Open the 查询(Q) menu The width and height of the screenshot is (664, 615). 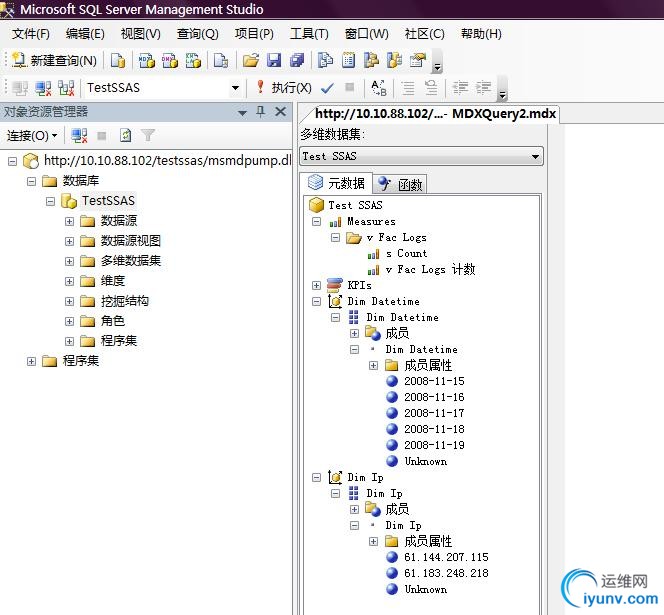(x=197, y=34)
